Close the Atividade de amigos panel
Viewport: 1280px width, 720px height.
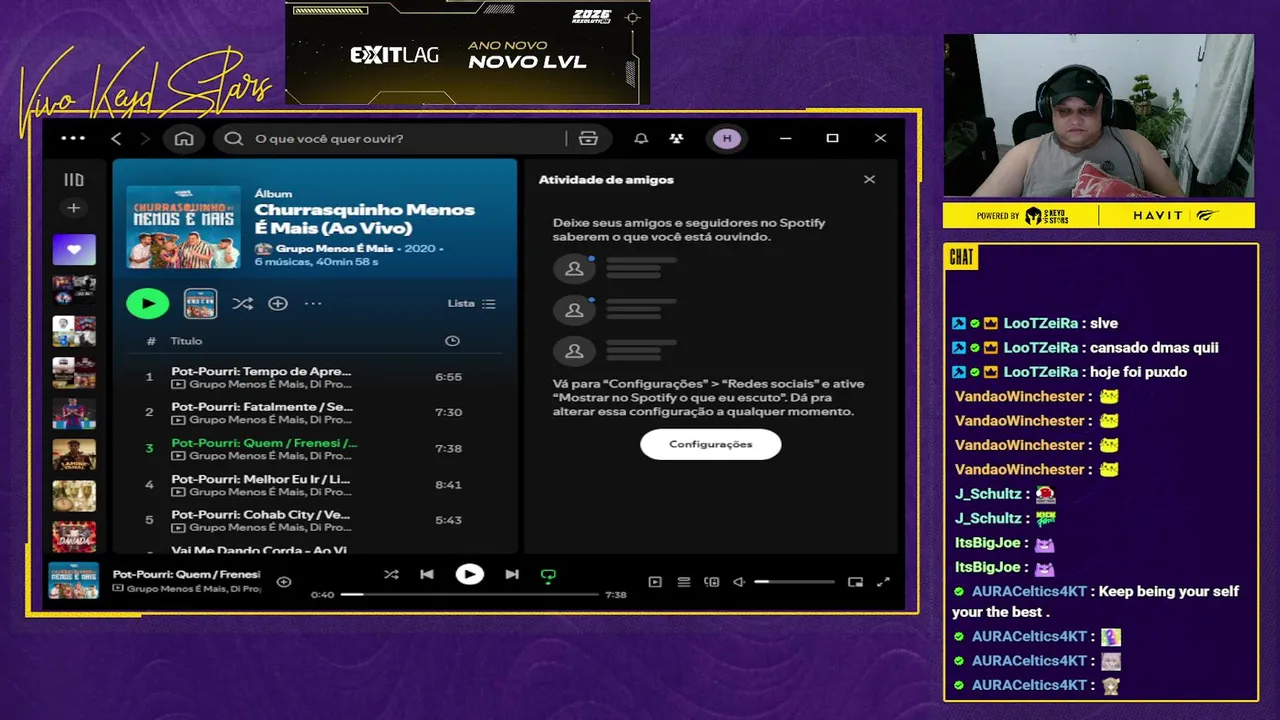[869, 179]
